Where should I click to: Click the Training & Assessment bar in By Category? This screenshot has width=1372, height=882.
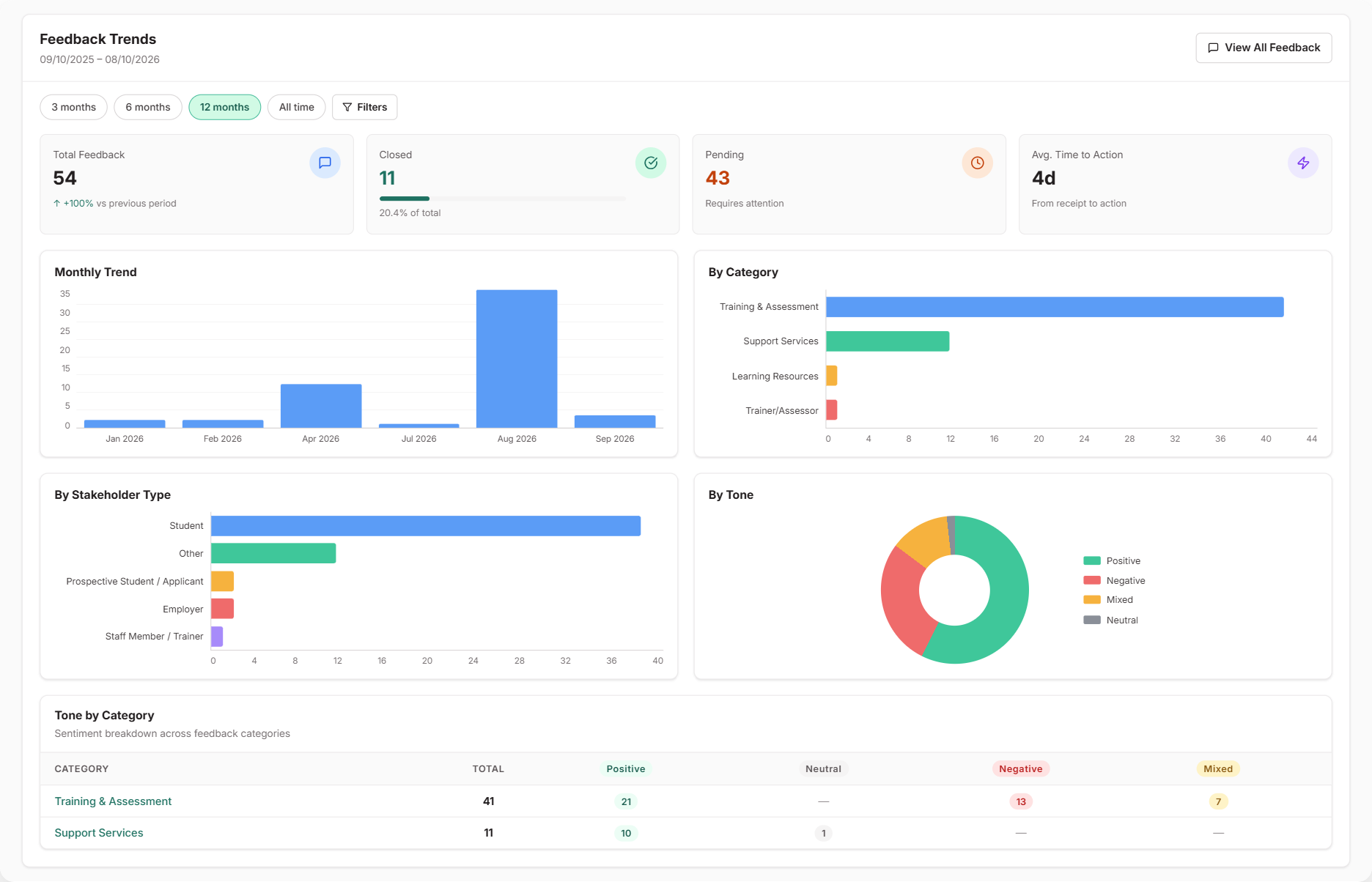tap(1055, 307)
